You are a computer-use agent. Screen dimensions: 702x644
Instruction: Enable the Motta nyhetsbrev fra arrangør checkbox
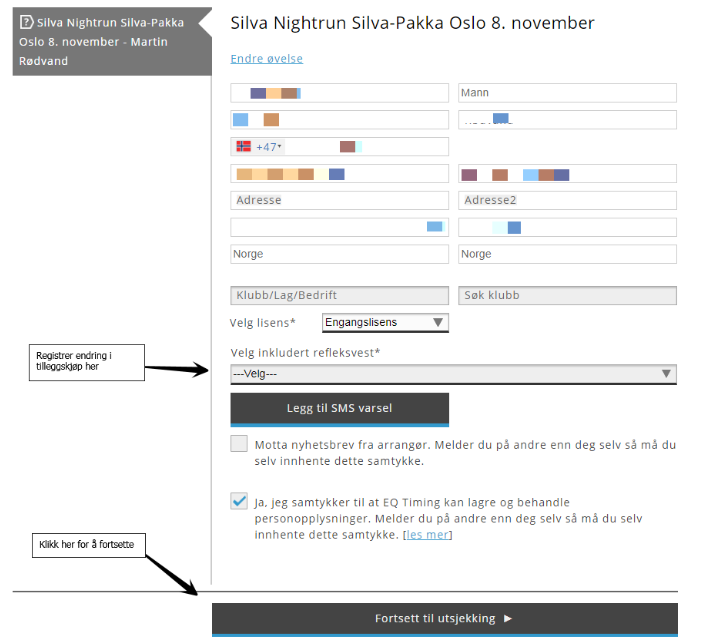[239, 444]
